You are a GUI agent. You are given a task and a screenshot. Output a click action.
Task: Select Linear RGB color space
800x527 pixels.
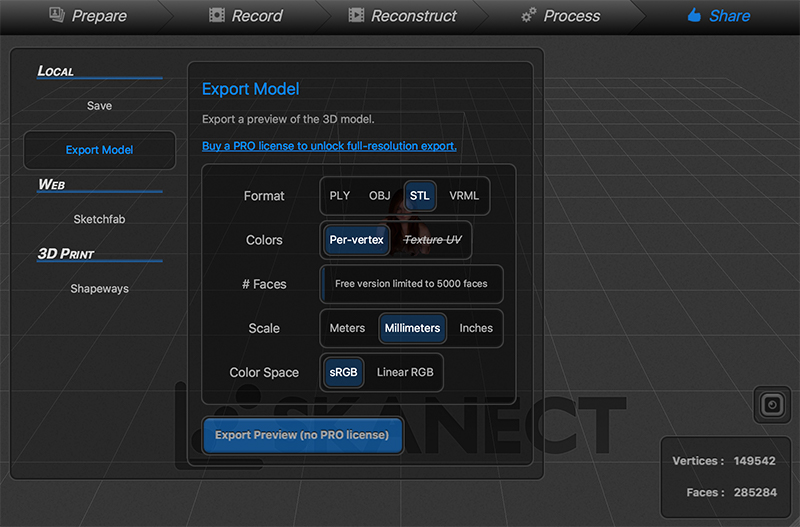tap(405, 372)
